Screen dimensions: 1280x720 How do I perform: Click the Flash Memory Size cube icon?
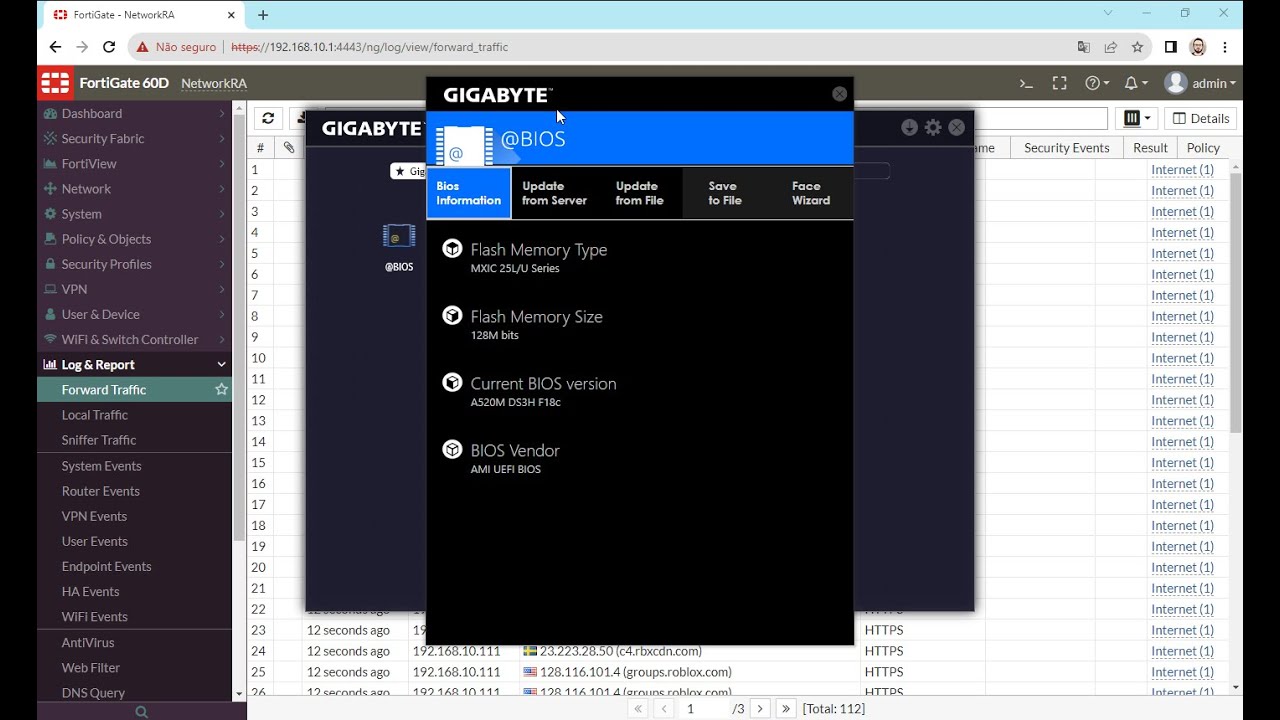coord(452,316)
